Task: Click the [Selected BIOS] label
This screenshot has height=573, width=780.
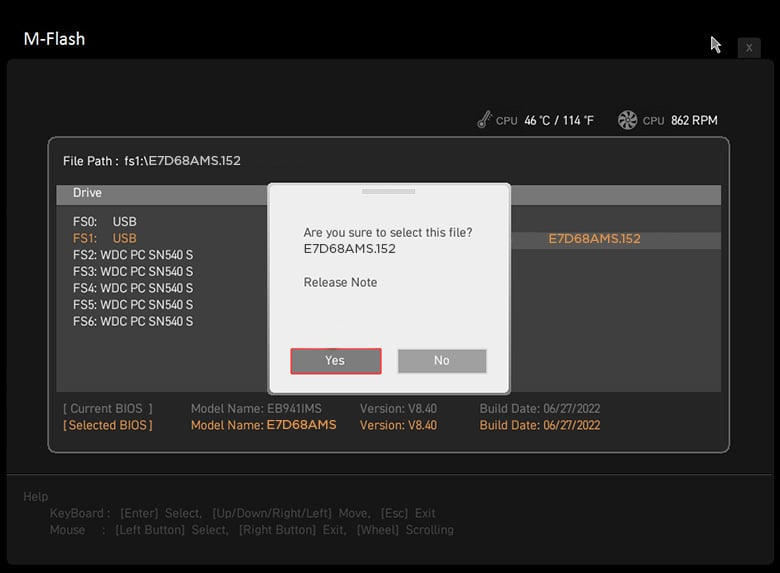Action: 108,425
